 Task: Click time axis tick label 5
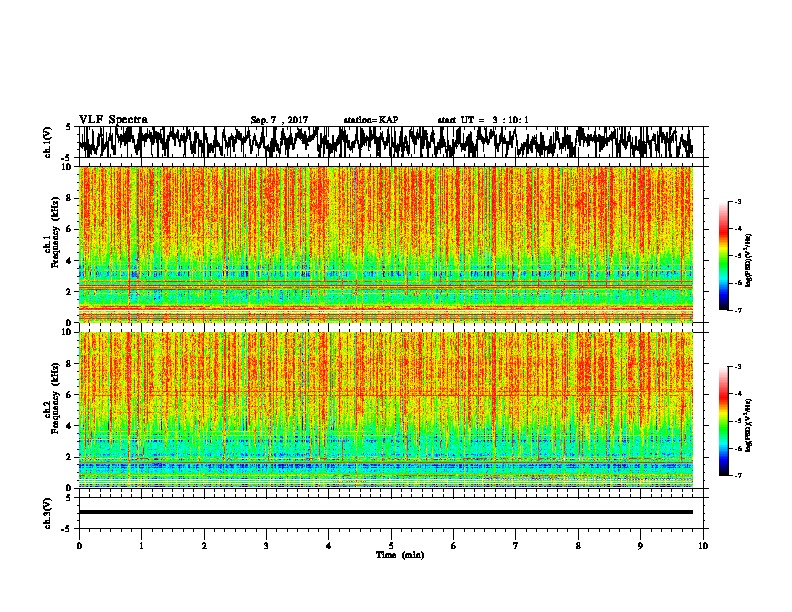[x=391, y=546]
